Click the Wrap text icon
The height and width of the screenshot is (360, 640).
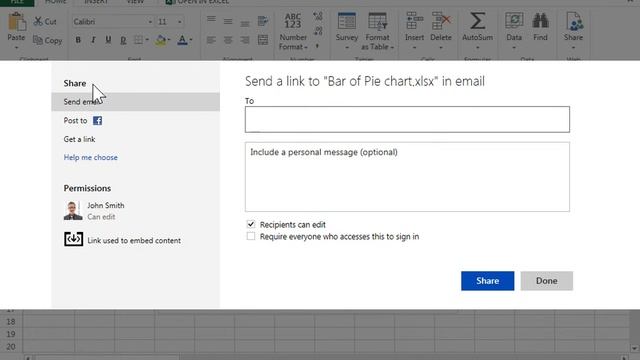click(263, 21)
